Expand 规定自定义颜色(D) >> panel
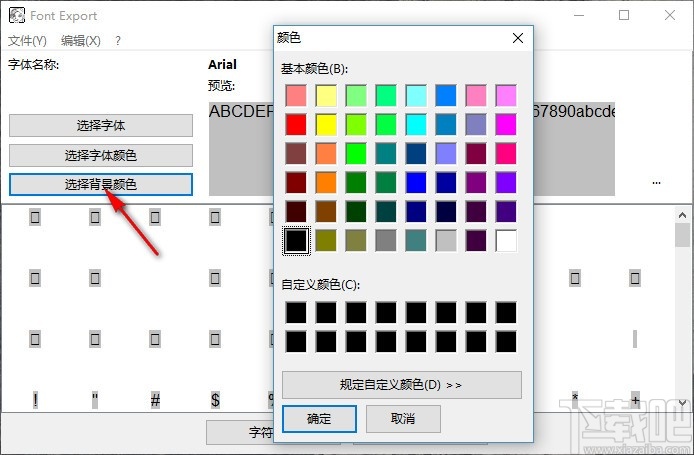694x455 pixels. (402, 385)
